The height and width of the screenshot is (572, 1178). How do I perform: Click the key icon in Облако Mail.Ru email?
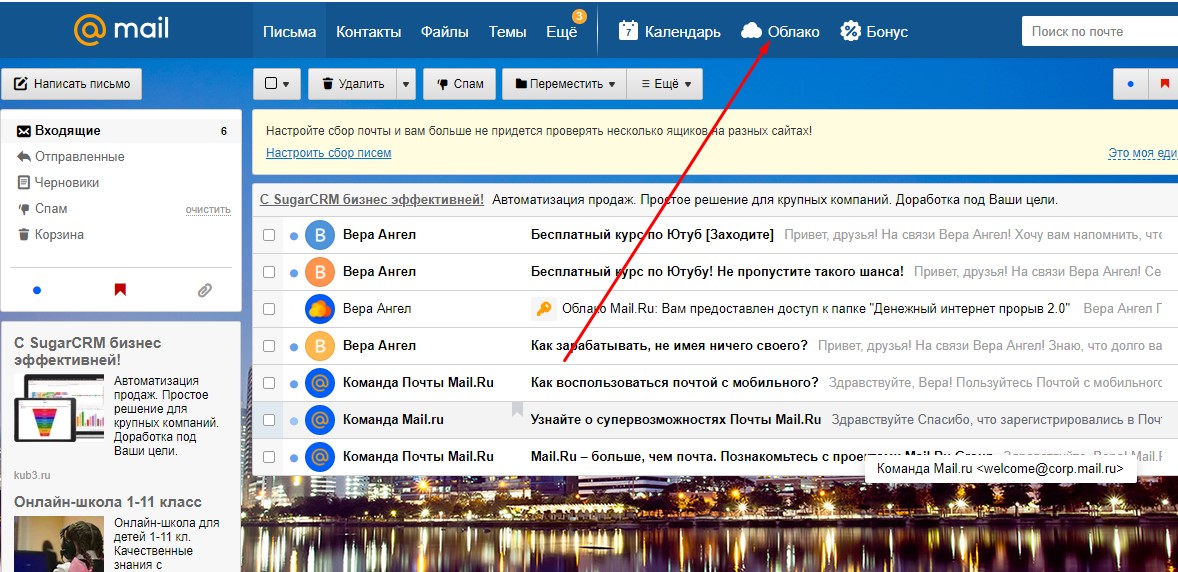point(542,309)
